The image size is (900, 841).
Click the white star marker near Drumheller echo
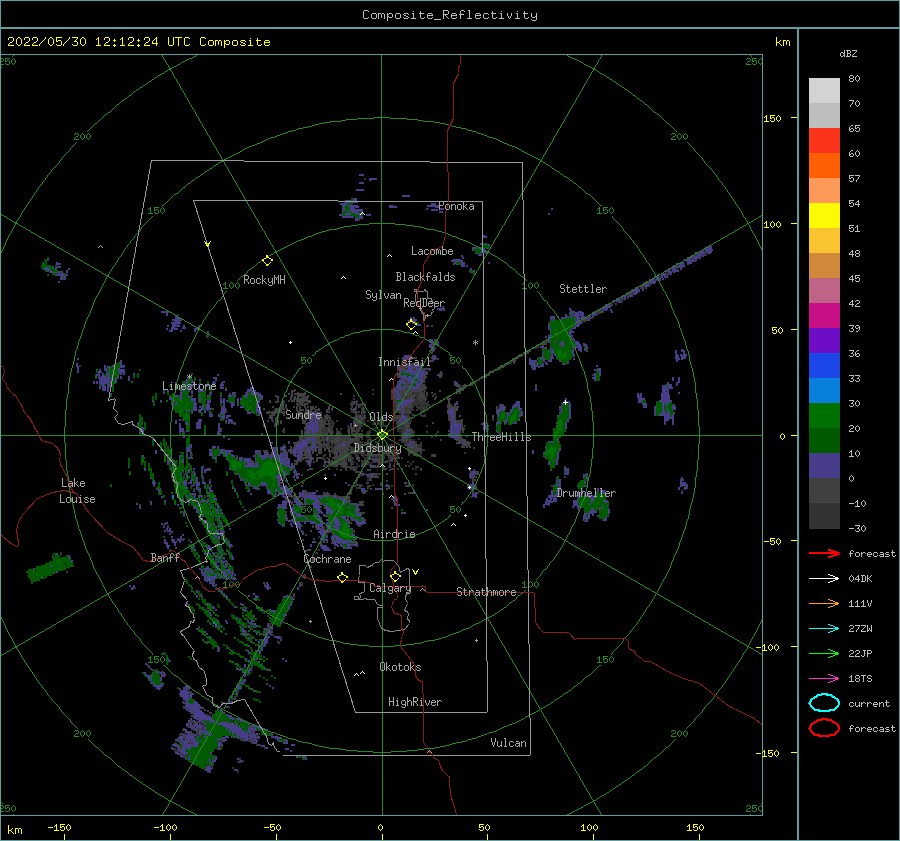click(565, 402)
